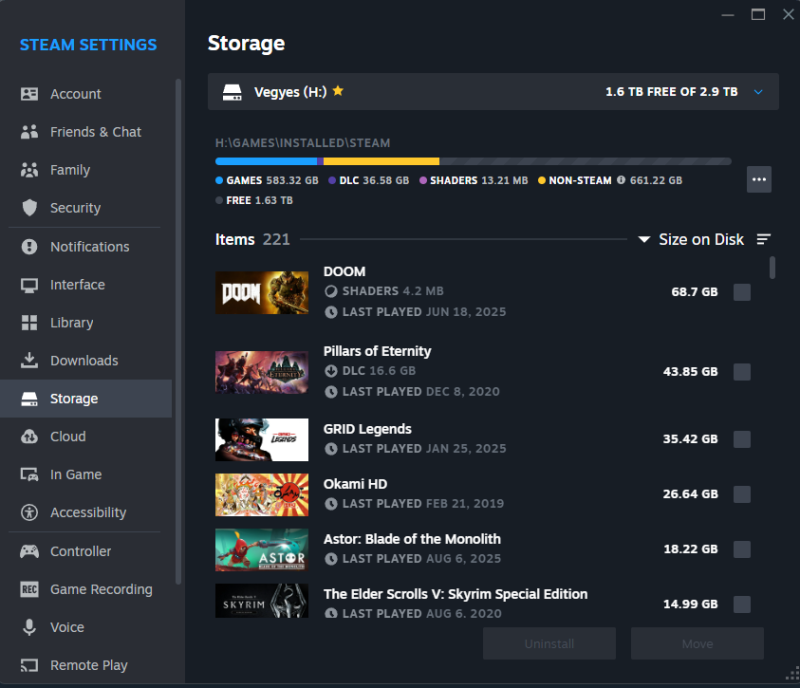Click the DOOM game thumbnail
This screenshot has width=800, height=688.
click(x=262, y=292)
